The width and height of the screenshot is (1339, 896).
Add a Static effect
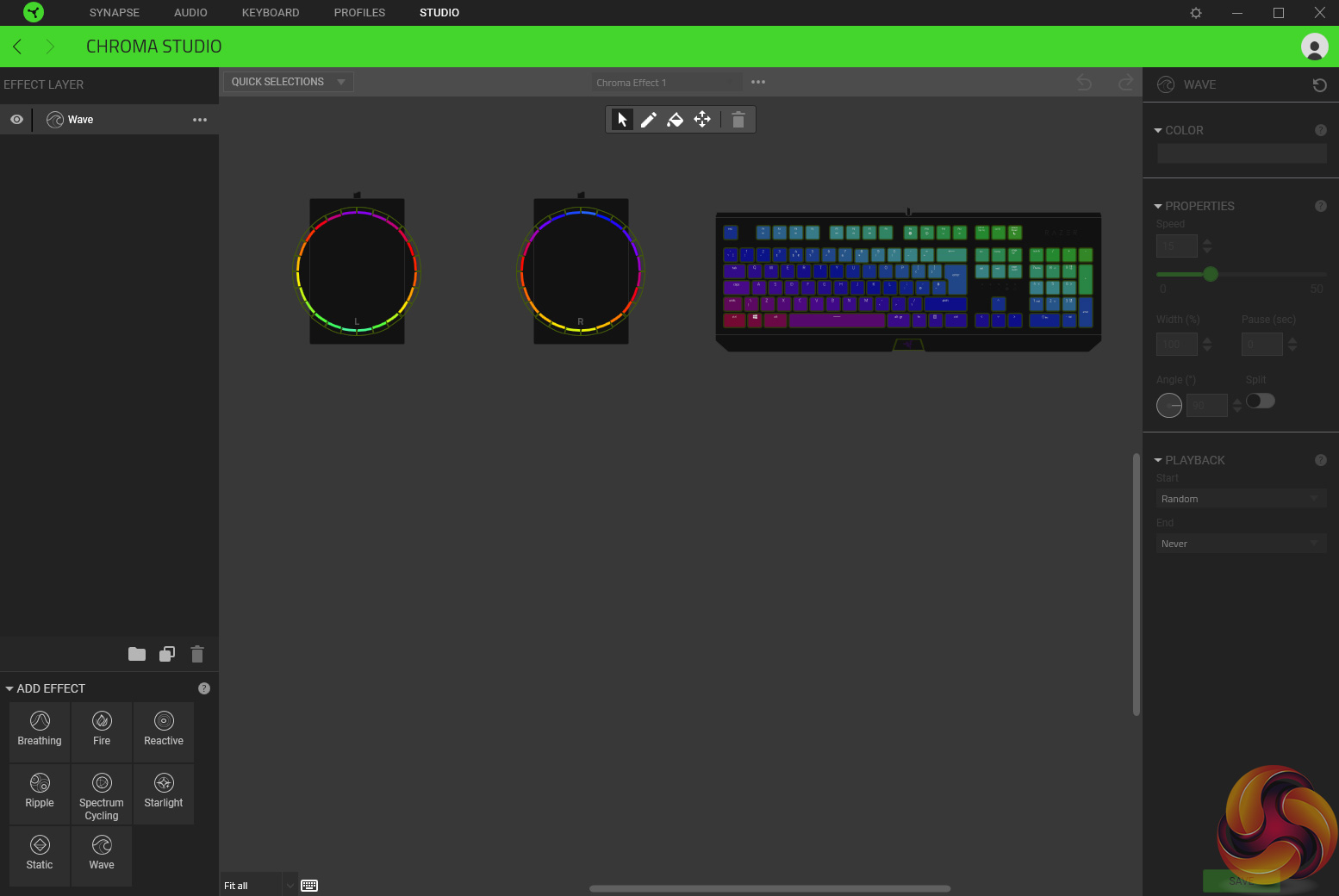click(x=40, y=856)
